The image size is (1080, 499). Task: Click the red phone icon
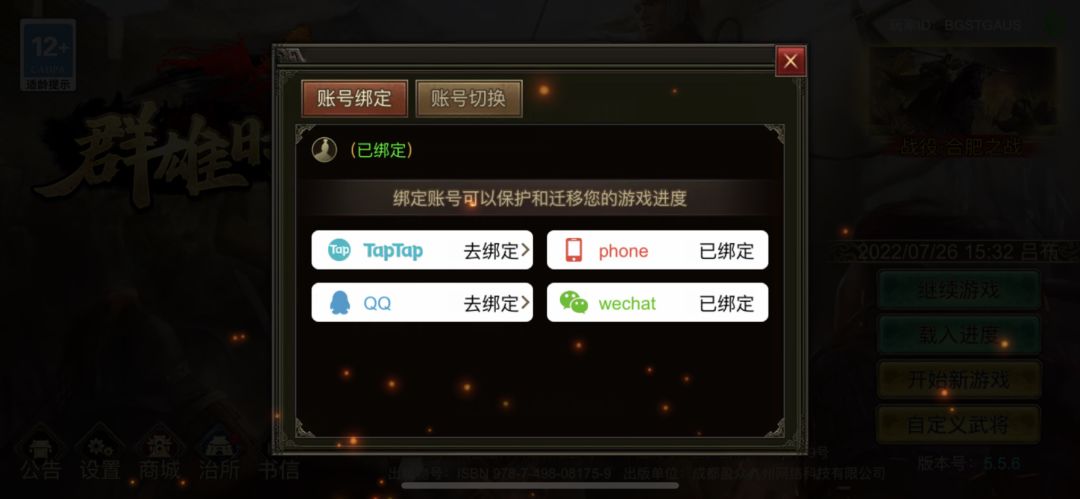(573, 250)
